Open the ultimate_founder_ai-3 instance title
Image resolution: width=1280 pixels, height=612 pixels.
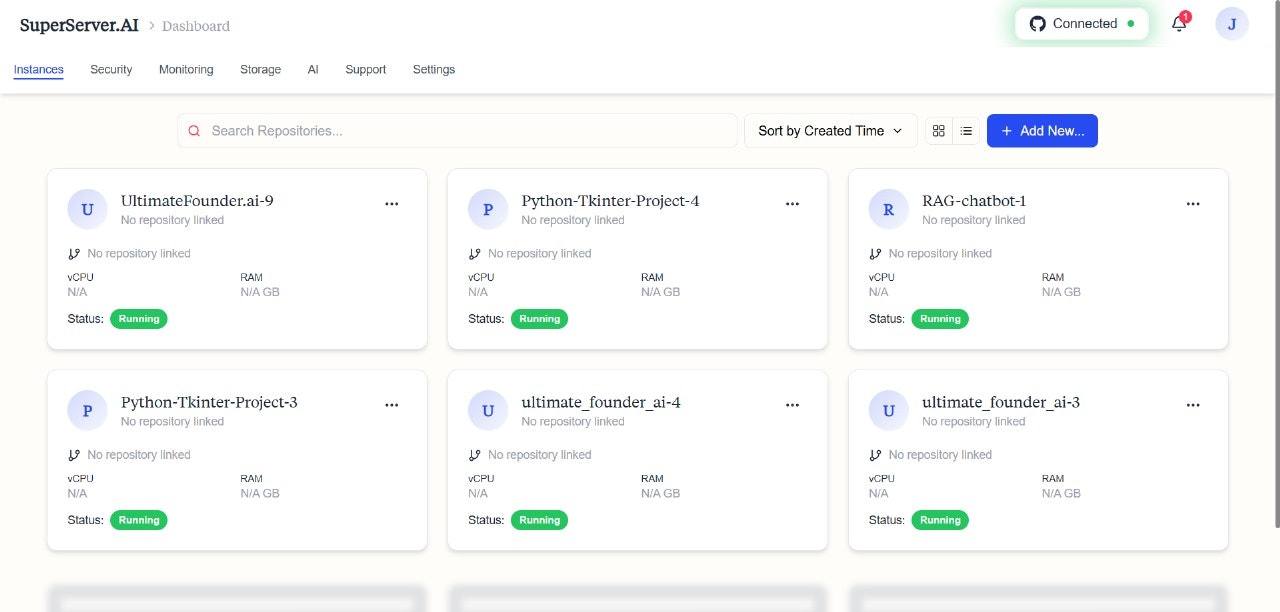point(1001,402)
